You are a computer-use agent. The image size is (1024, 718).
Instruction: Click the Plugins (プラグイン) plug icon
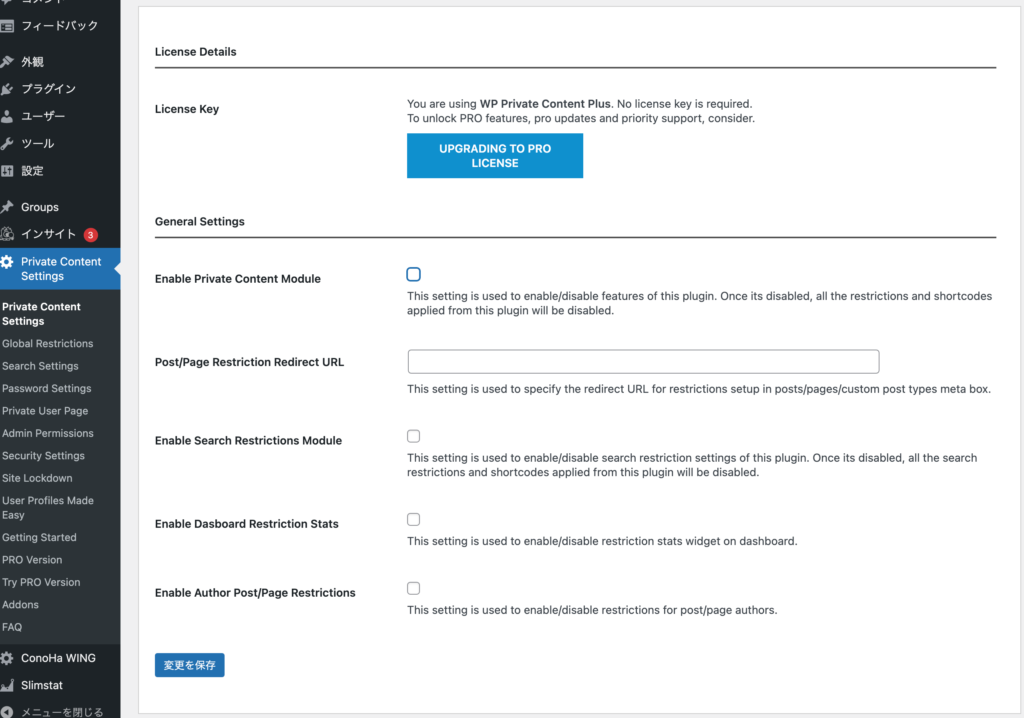[x=7, y=89]
